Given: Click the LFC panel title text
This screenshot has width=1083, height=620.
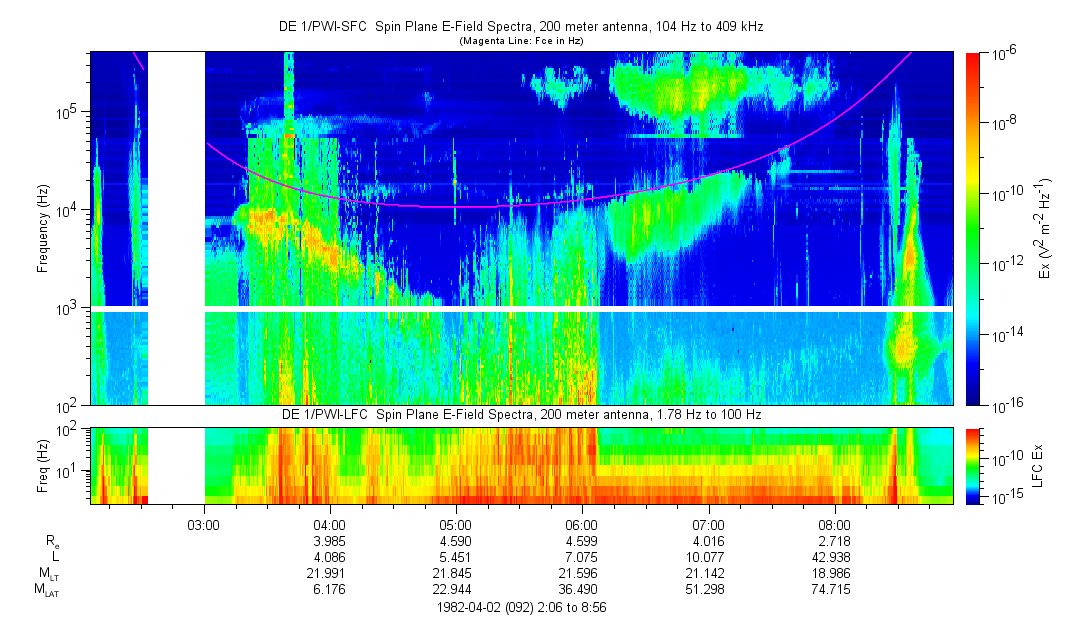Looking at the screenshot, I should click(520, 414).
